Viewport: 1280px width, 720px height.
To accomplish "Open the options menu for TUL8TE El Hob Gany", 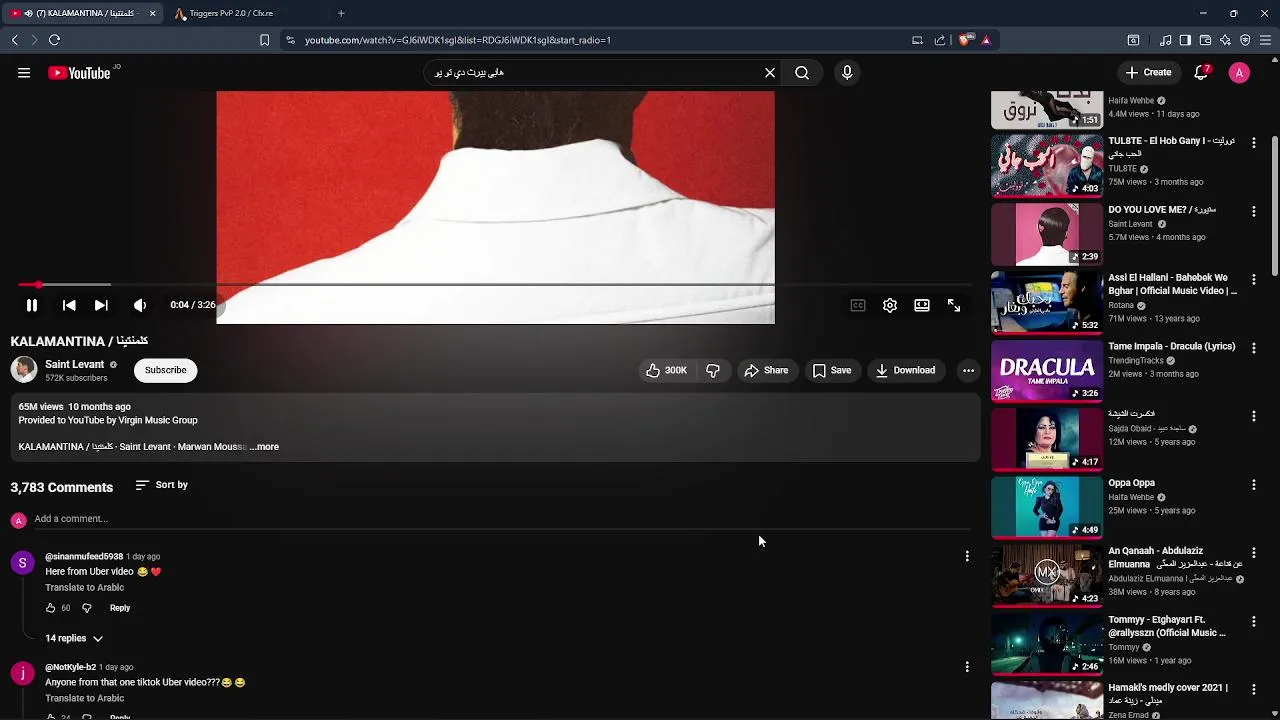I will click(1254, 143).
